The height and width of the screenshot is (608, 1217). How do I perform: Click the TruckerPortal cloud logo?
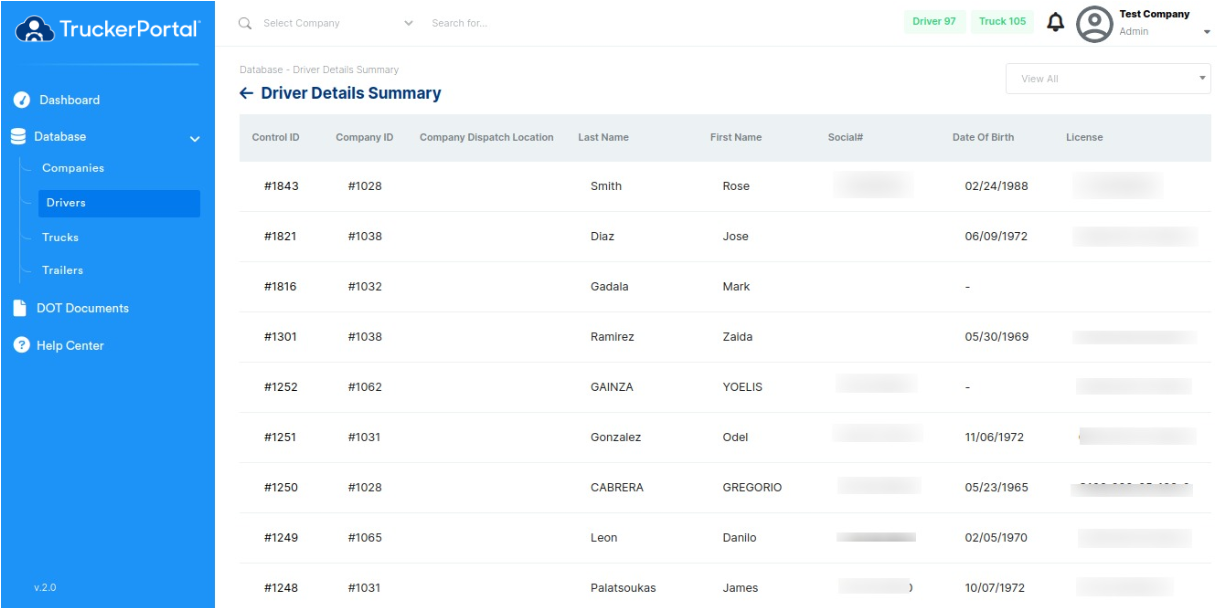pos(34,30)
